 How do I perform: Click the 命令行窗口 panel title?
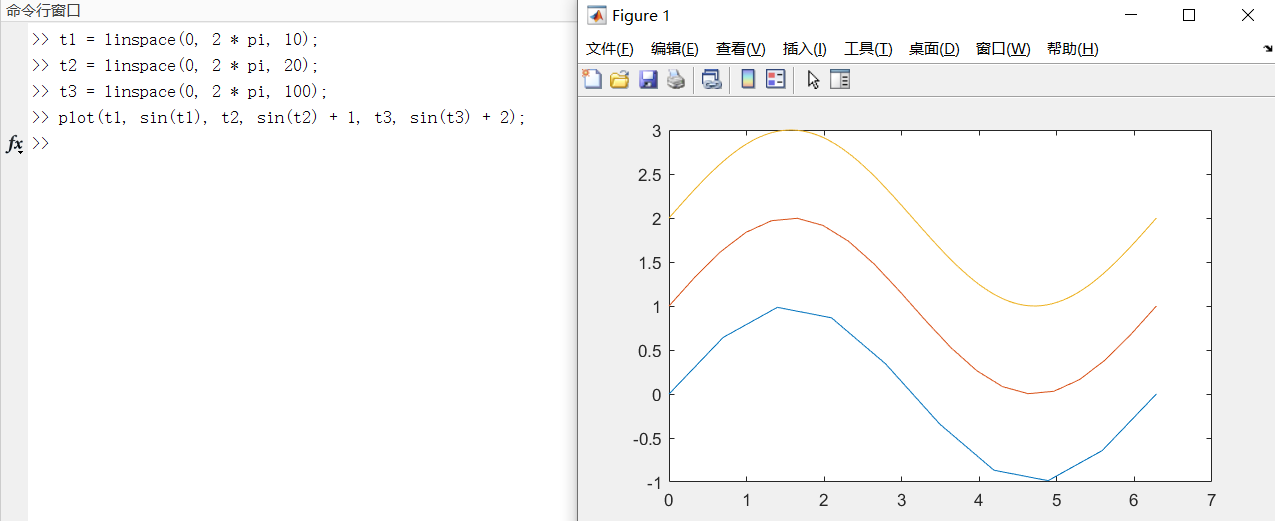pos(44,11)
